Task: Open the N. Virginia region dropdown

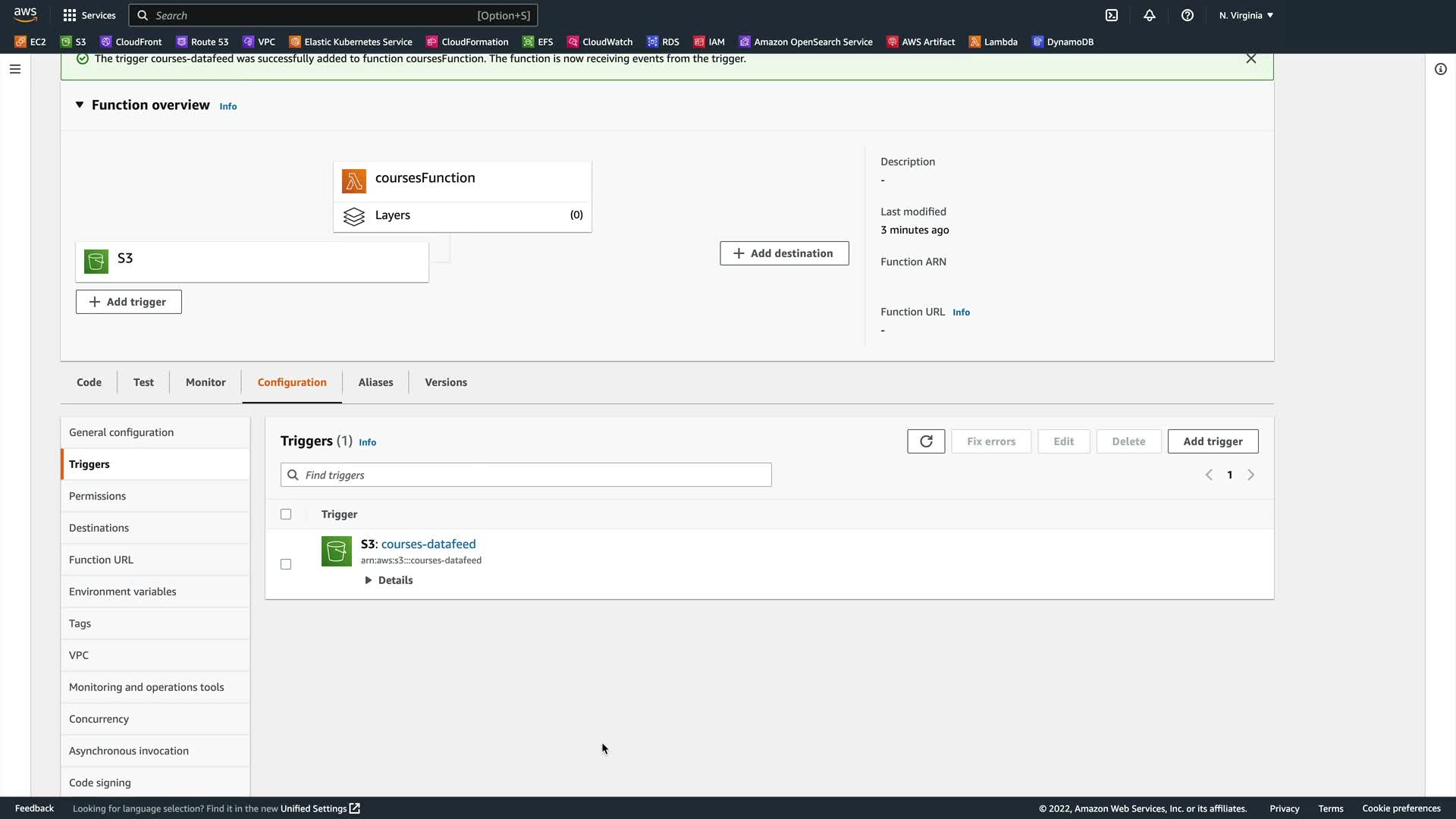Action: click(x=1246, y=15)
